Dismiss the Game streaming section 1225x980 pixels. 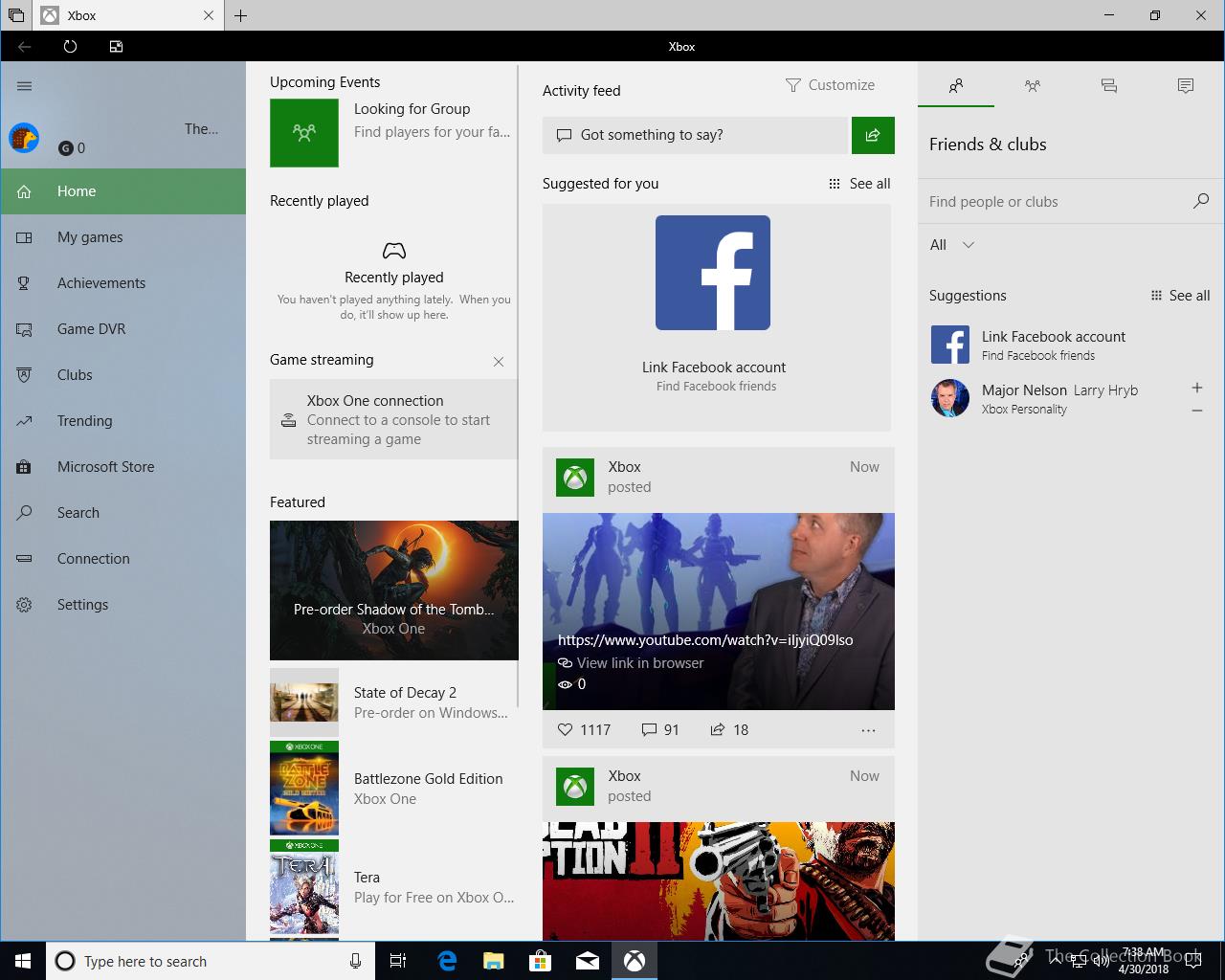click(x=498, y=361)
